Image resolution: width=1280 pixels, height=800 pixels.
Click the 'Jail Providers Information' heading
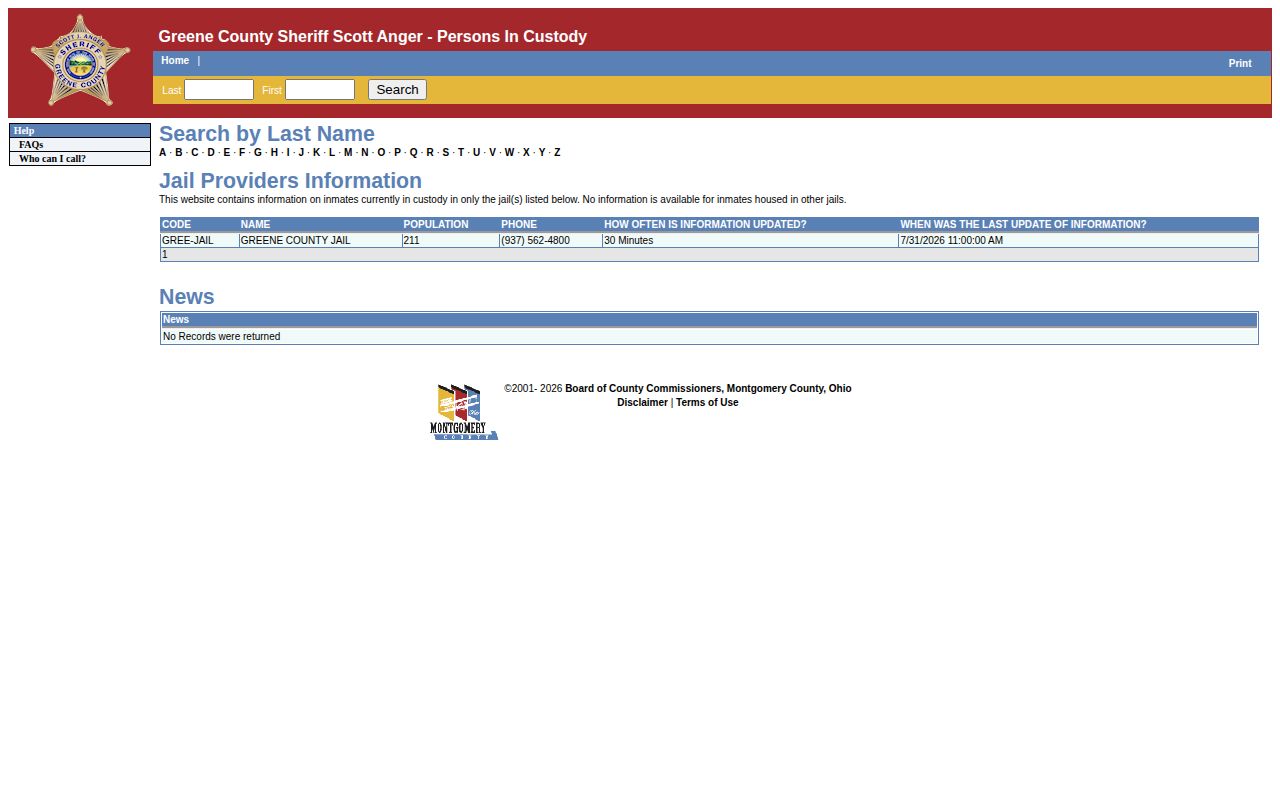[x=290, y=181]
